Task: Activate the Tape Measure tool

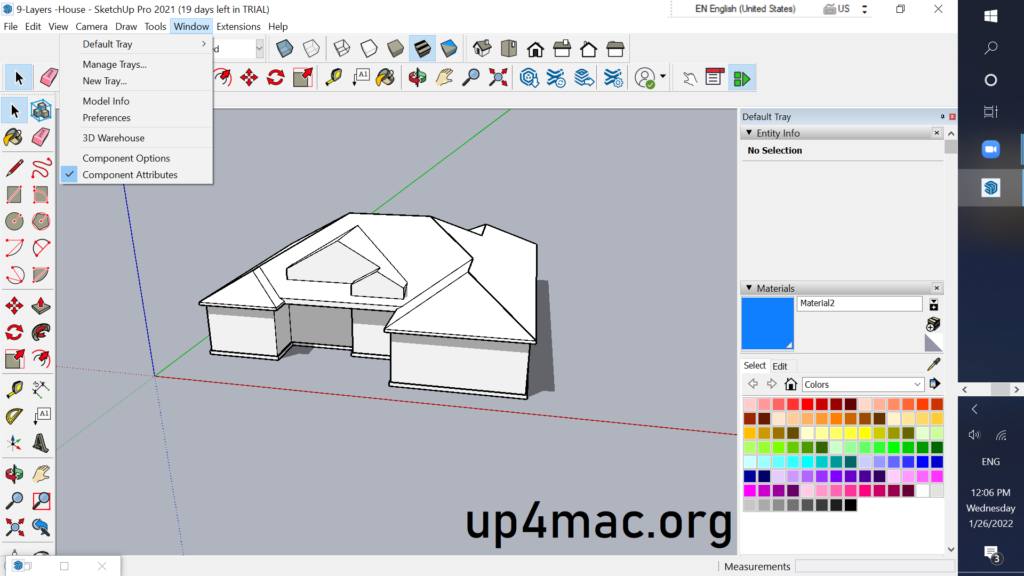Action: click(x=16, y=388)
